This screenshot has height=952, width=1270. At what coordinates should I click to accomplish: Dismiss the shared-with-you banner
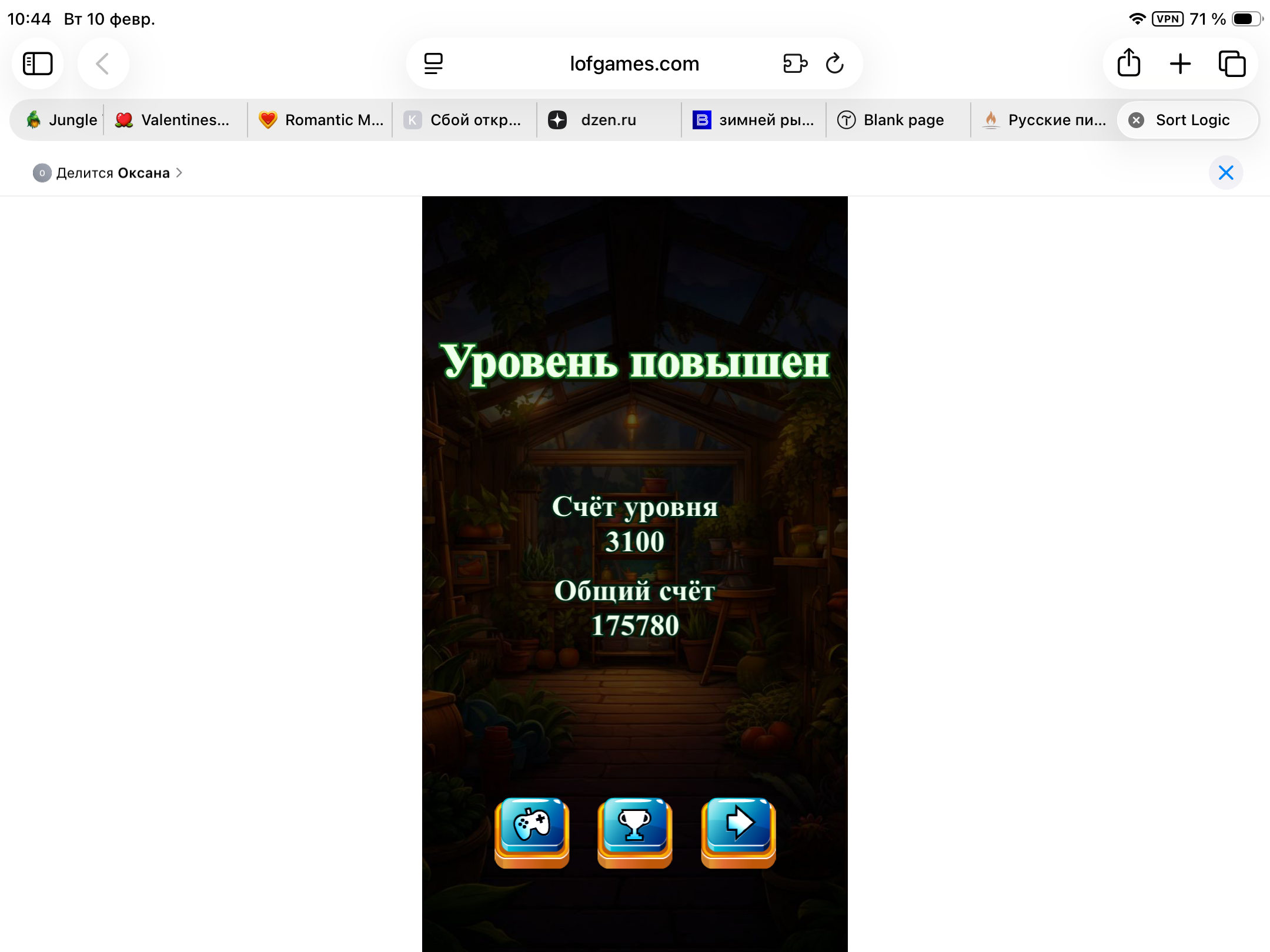tap(1226, 173)
